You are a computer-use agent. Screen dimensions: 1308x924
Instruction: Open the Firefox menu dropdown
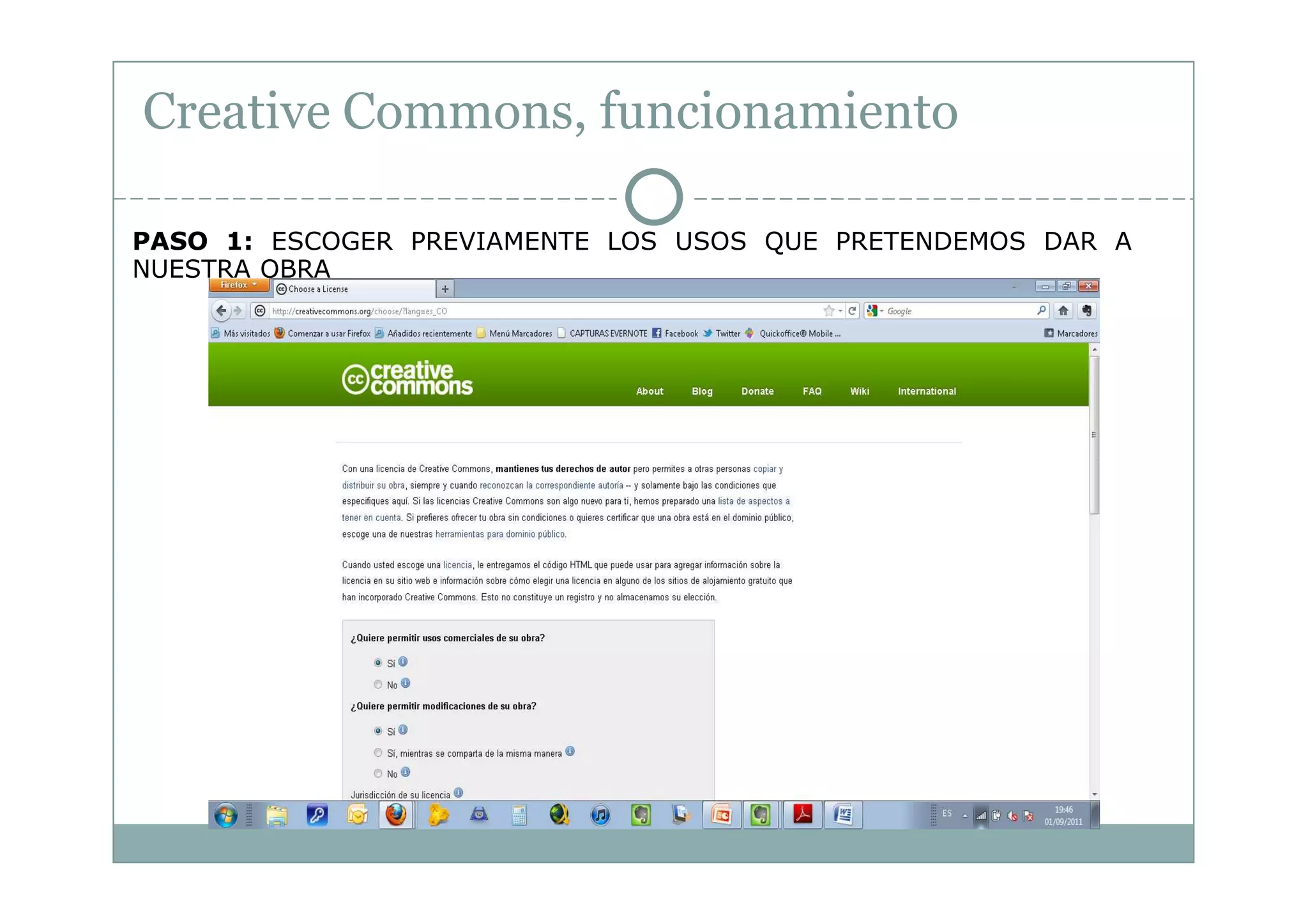point(239,285)
